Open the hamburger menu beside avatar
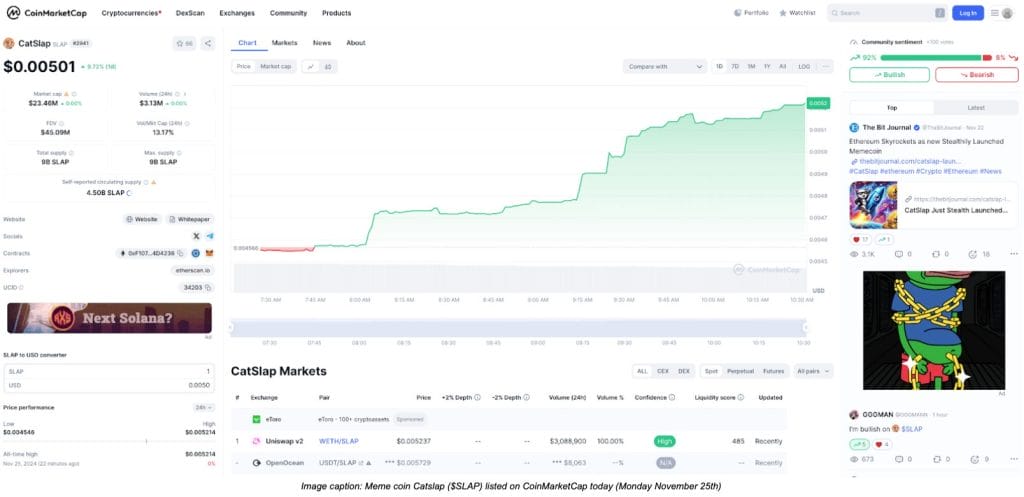 [994, 12]
